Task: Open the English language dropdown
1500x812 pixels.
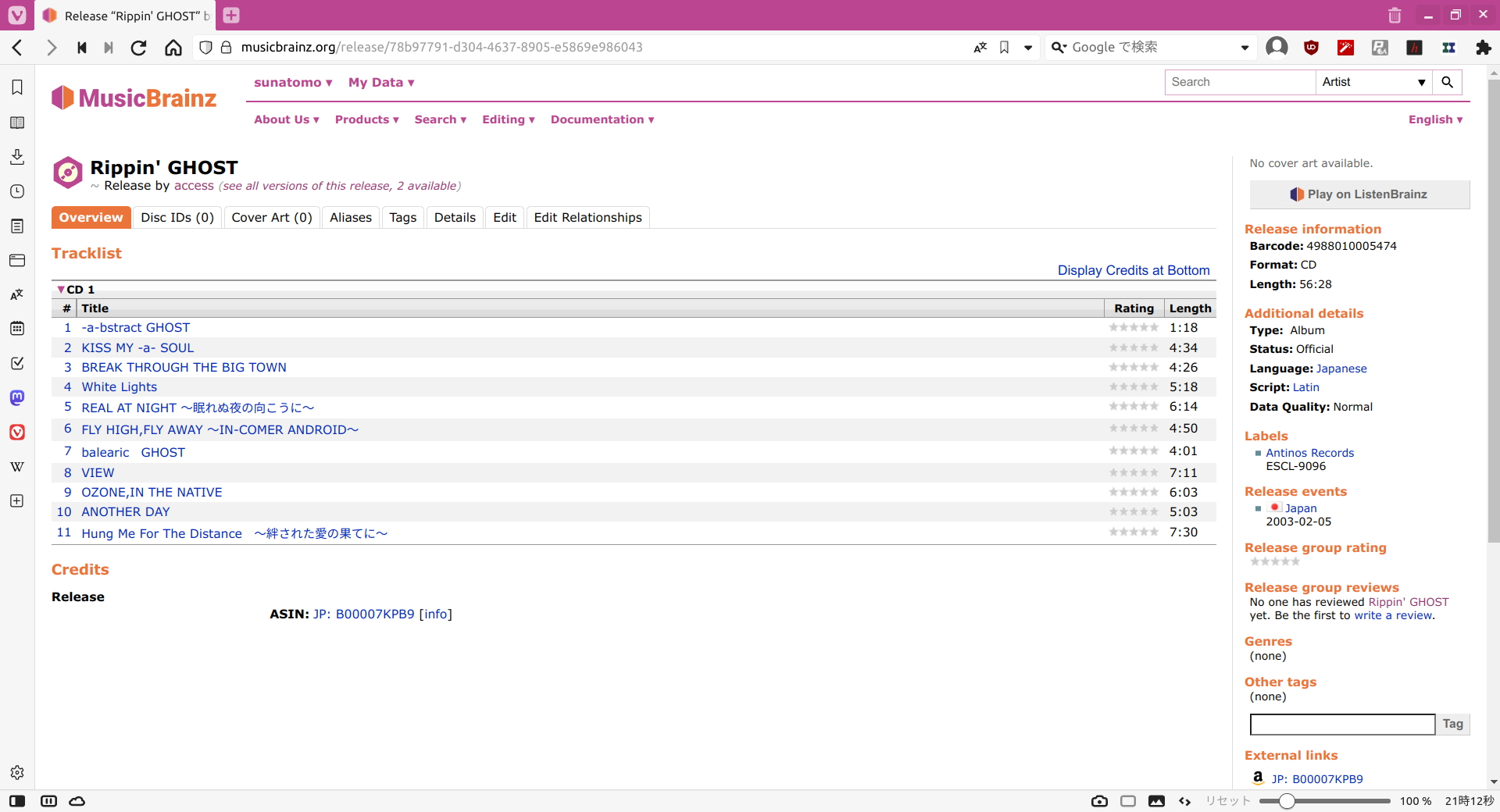Action: click(1436, 119)
